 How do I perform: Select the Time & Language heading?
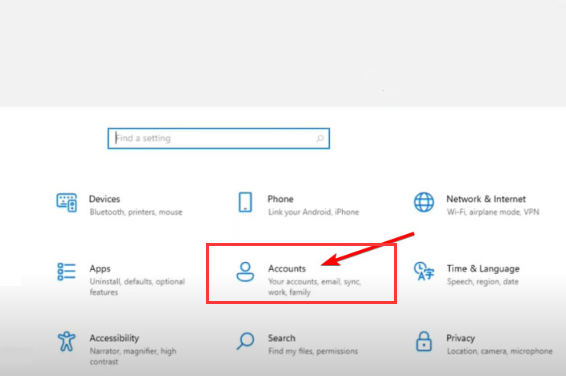483,269
